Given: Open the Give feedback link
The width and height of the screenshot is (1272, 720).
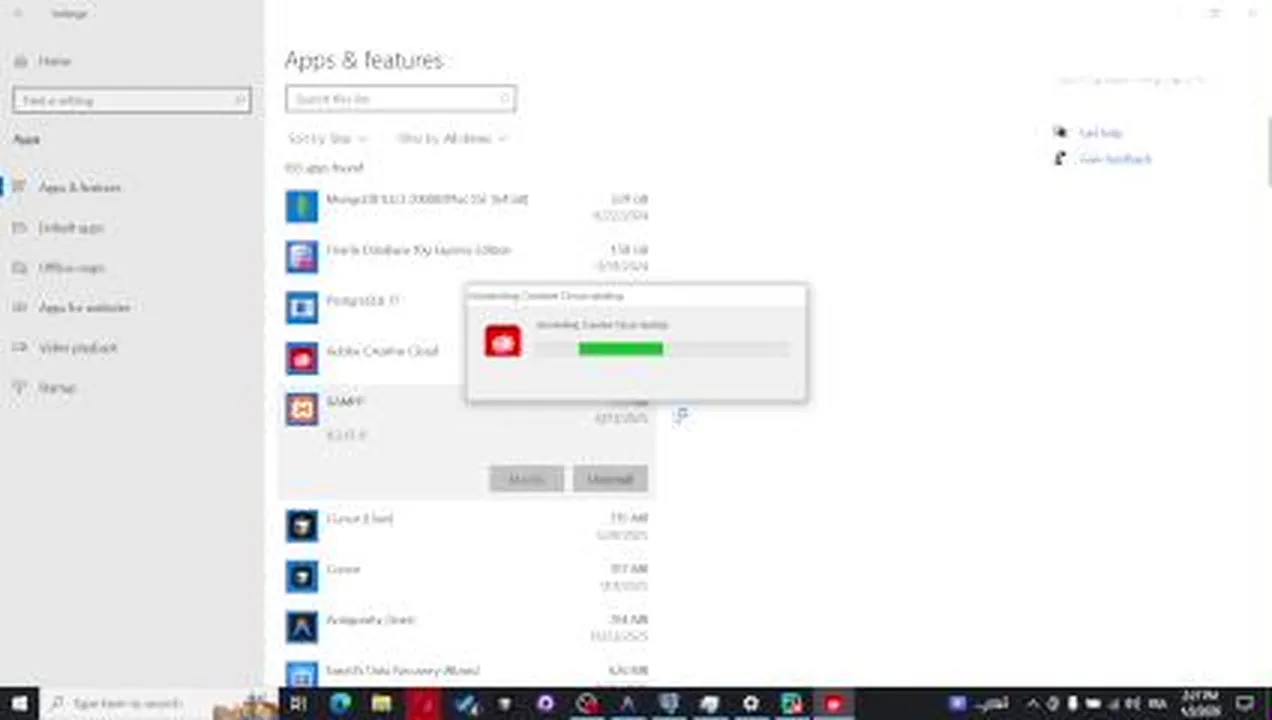Looking at the screenshot, I should coord(1116,159).
